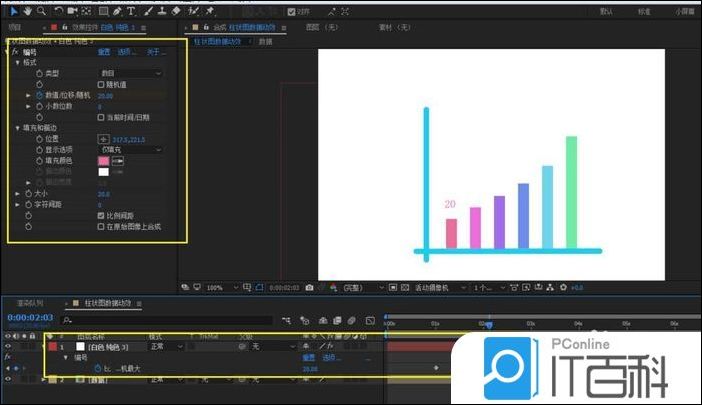702x405 pixels.
Task: Open layer 1 blending mode 正常 dropdown
Action: 166,346
